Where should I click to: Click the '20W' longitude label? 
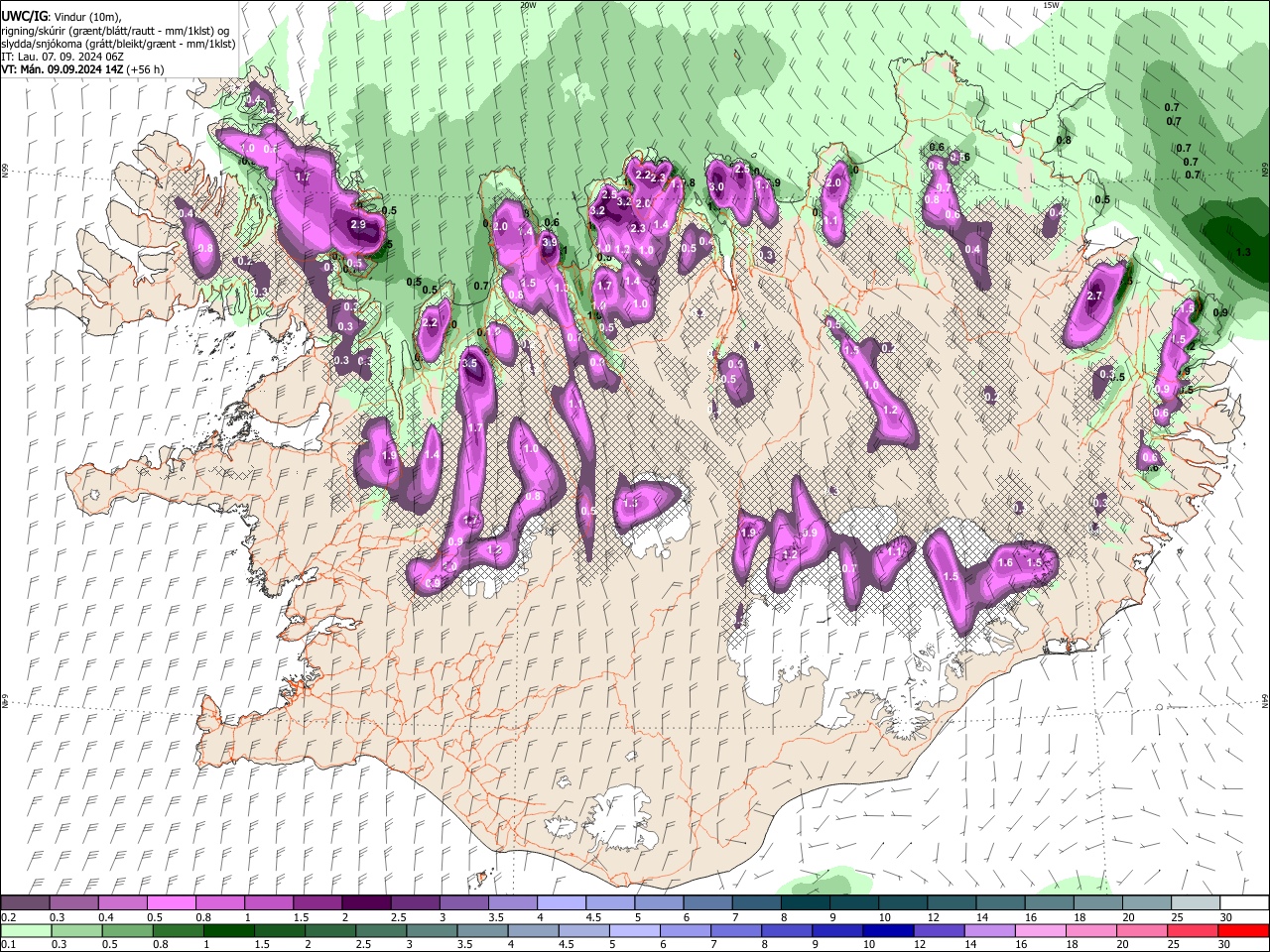click(528, 5)
